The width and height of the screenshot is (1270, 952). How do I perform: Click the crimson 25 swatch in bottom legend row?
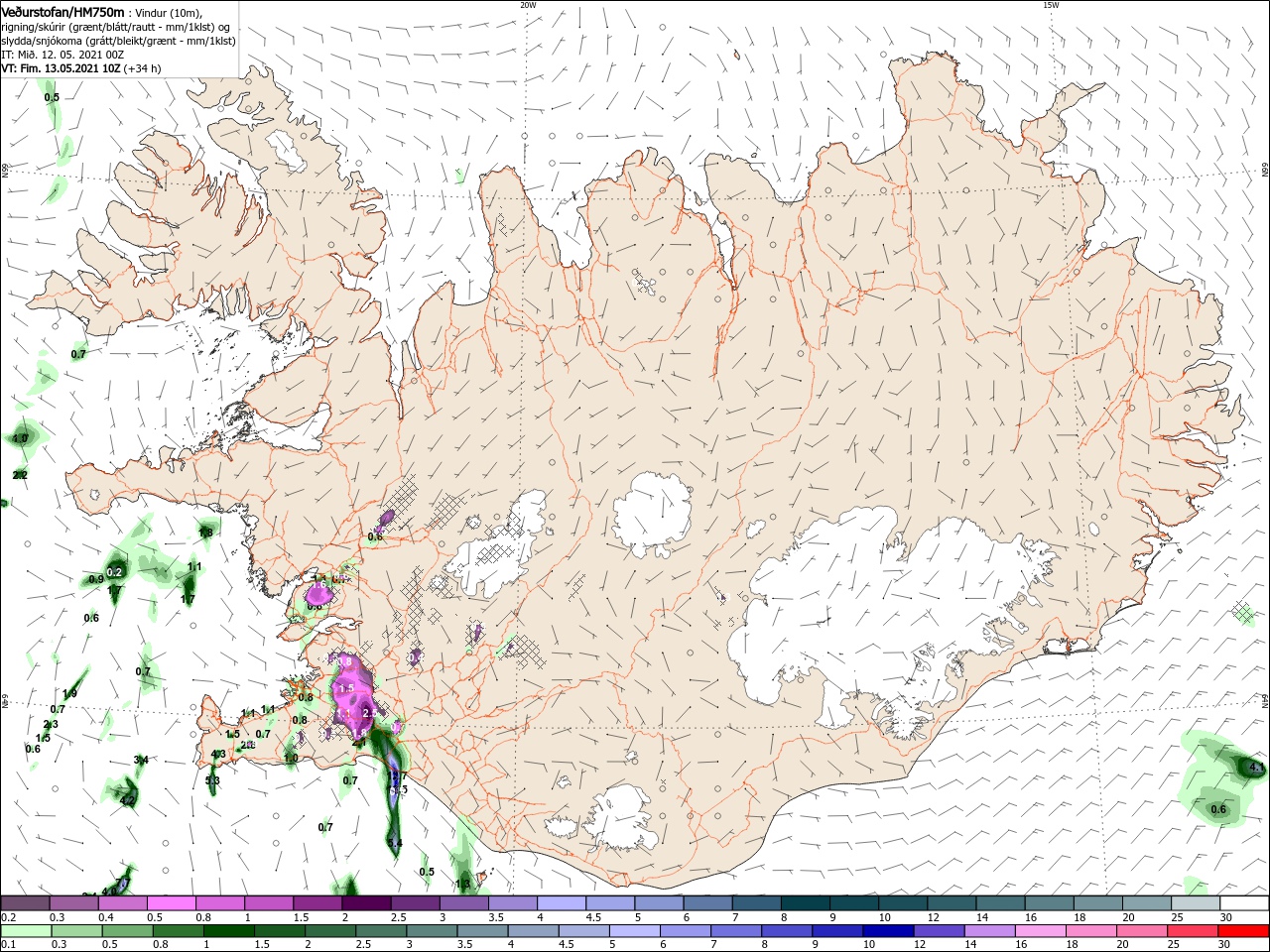(1194, 931)
